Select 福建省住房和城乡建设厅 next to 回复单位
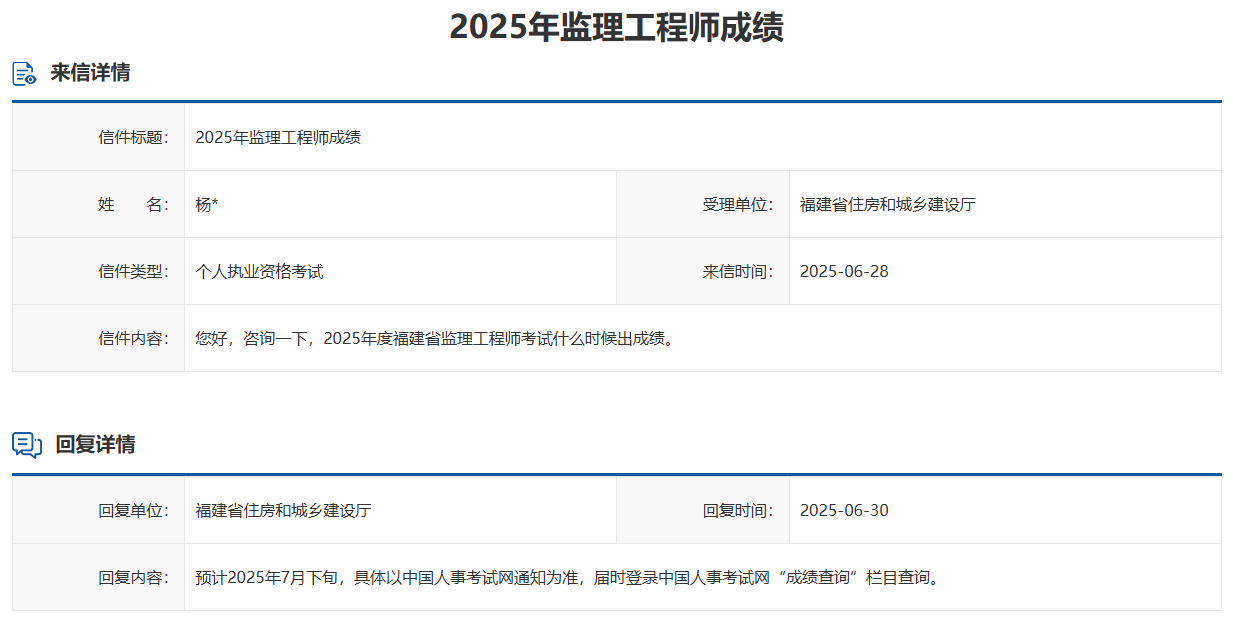The width and height of the screenshot is (1233, 623). 283,511
